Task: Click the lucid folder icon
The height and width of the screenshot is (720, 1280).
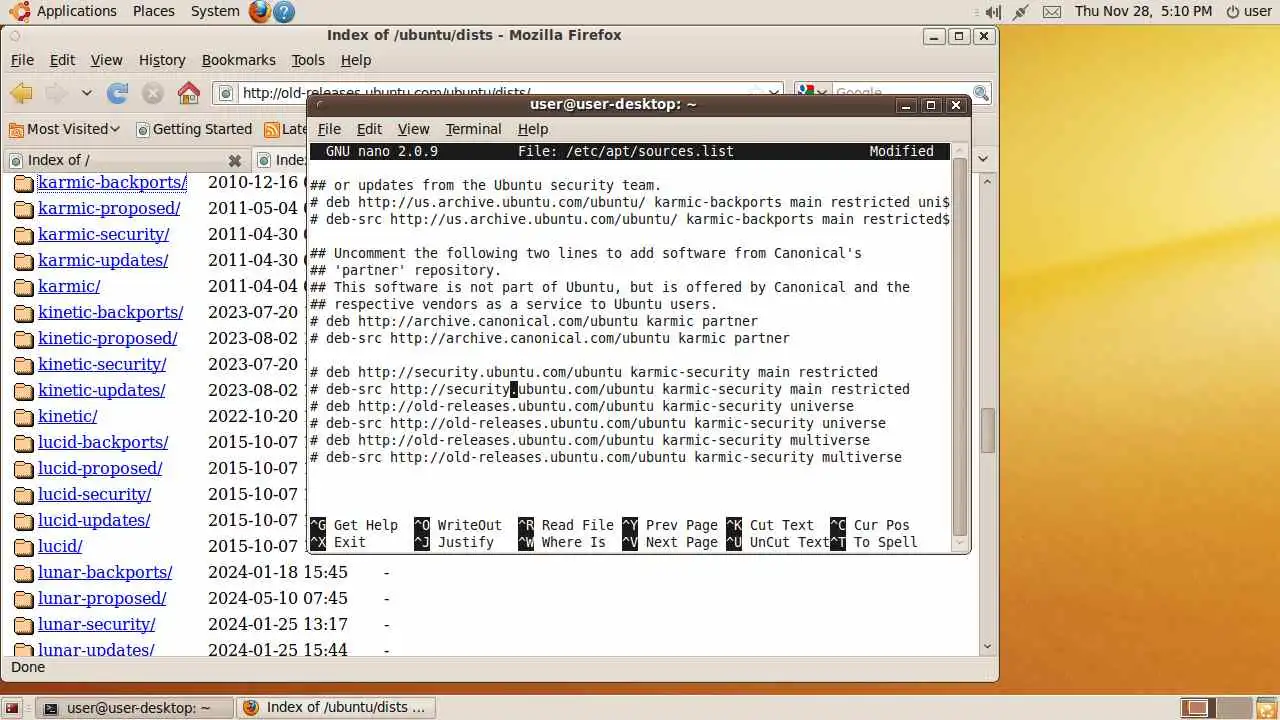Action: (23, 547)
